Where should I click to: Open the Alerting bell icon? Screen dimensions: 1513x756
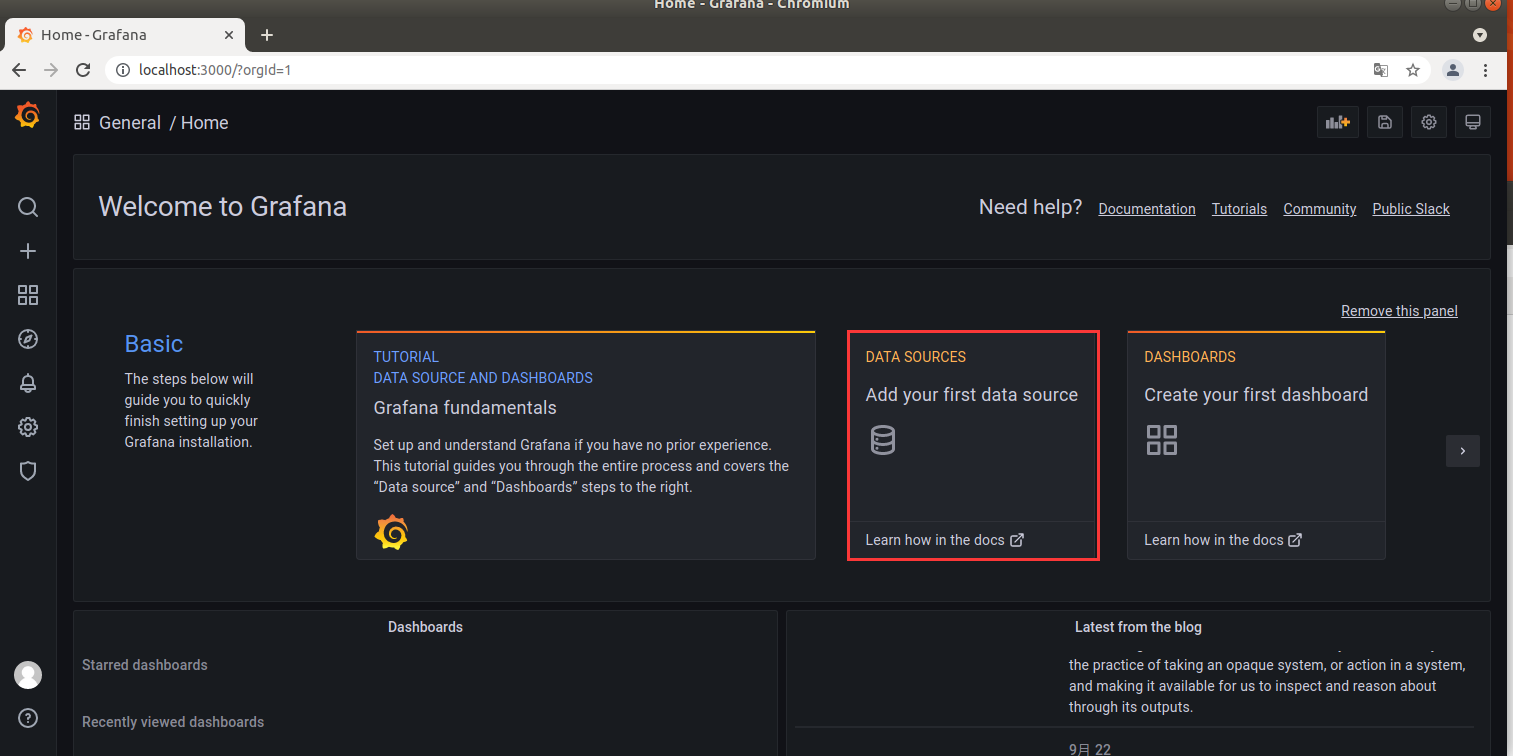(28, 383)
